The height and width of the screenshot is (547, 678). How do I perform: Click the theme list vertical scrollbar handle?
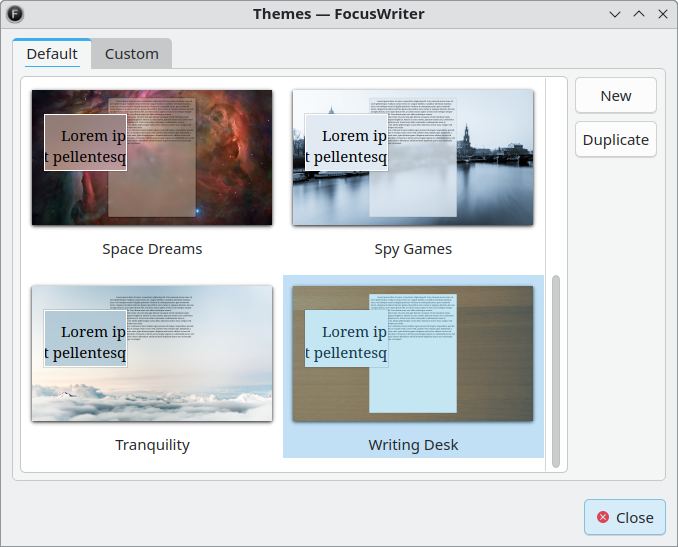click(556, 371)
